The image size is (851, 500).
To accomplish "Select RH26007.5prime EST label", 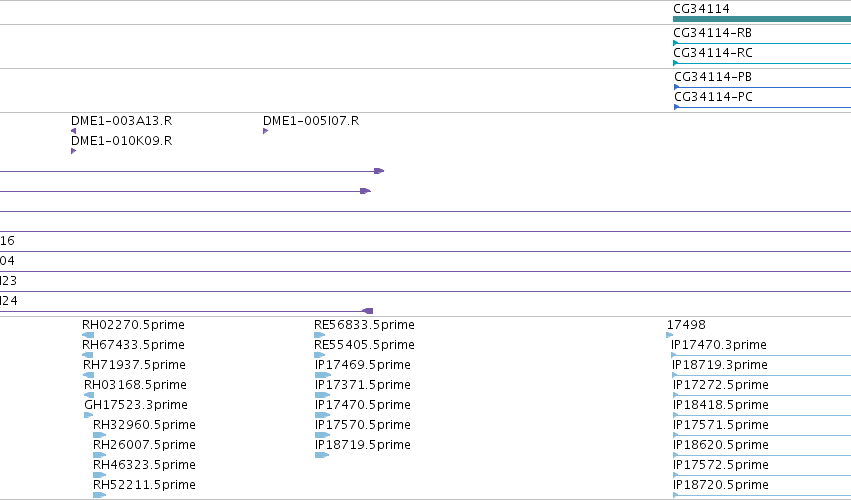I will 144,446.
